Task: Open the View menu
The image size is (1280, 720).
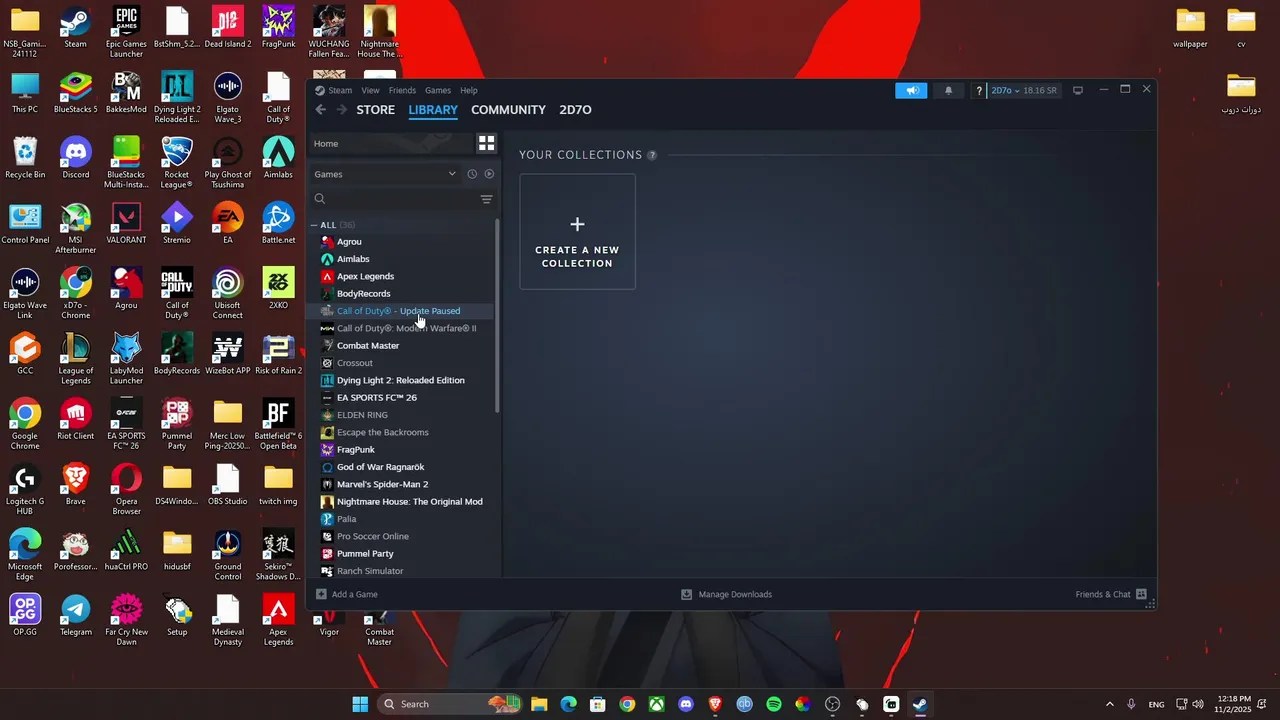Action: [370, 90]
